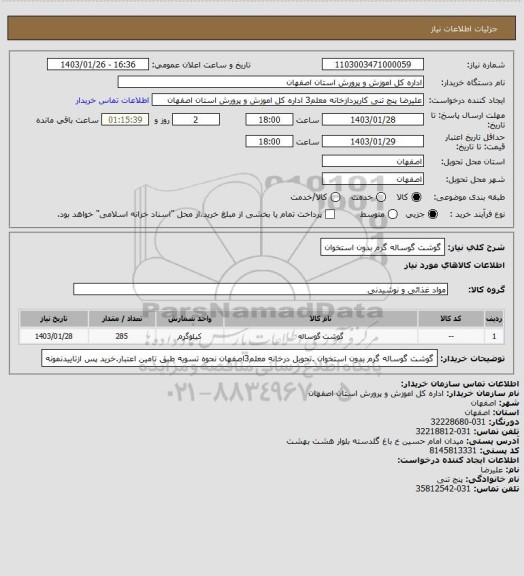Click the fax number 32228680-031
524x576 pixels.
click(x=458, y=422)
